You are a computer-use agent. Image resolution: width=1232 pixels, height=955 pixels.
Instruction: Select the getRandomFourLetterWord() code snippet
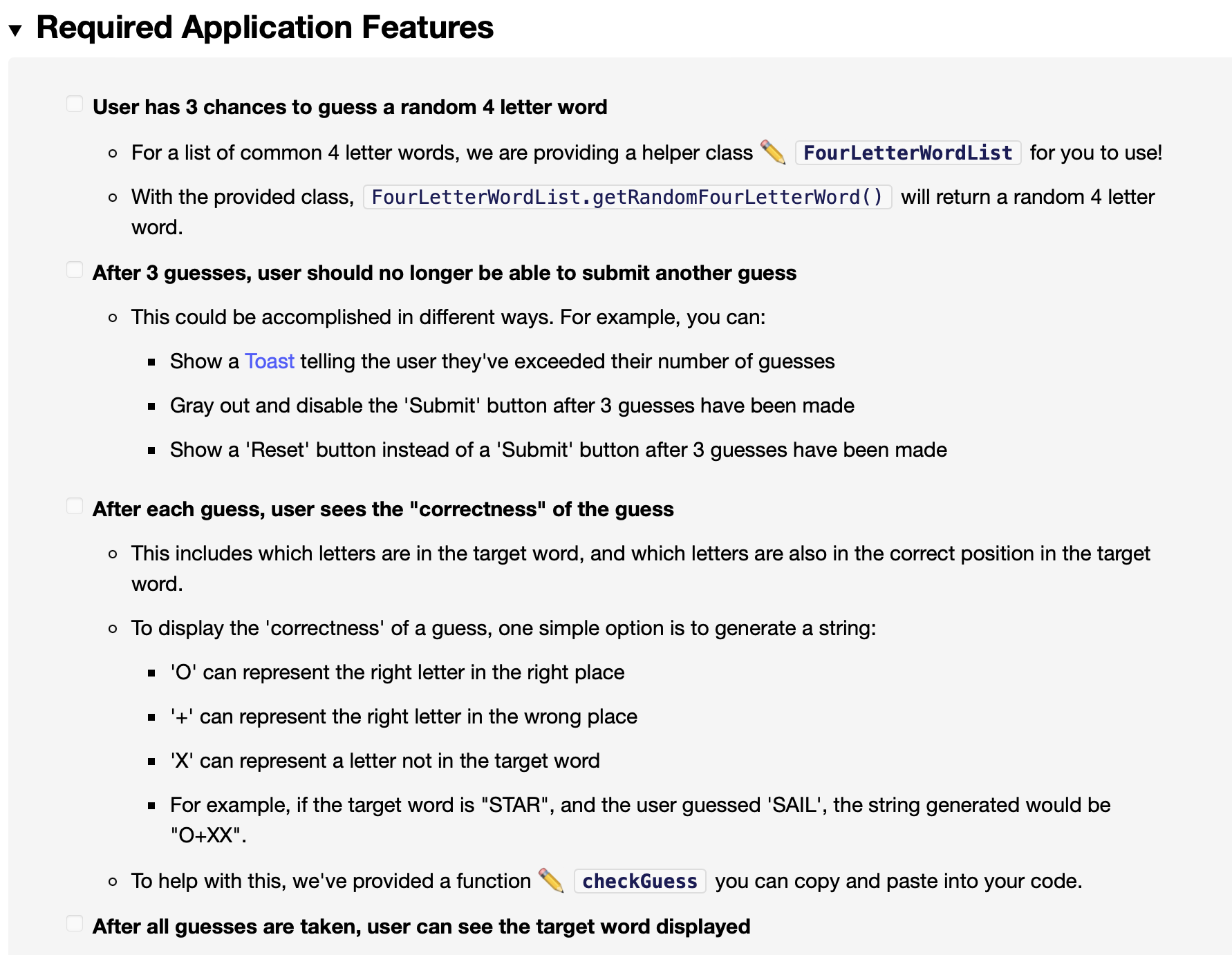pos(626,197)
